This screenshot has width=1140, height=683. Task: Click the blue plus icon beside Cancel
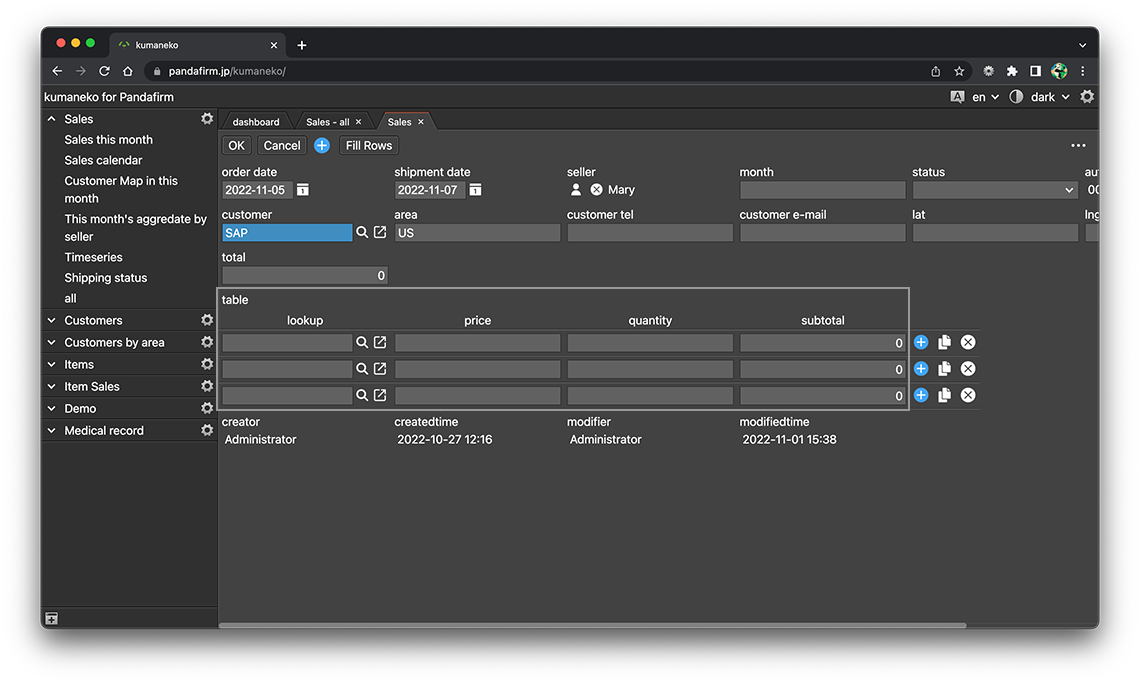(x=322, y=146)
